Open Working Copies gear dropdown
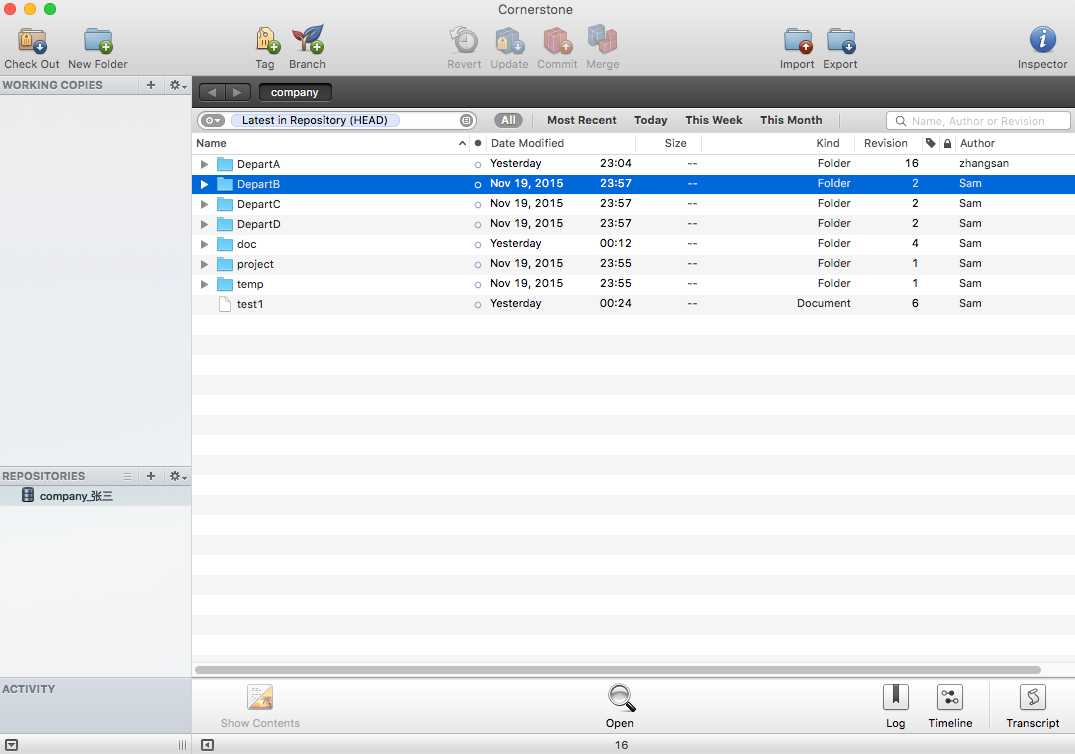 178,85
